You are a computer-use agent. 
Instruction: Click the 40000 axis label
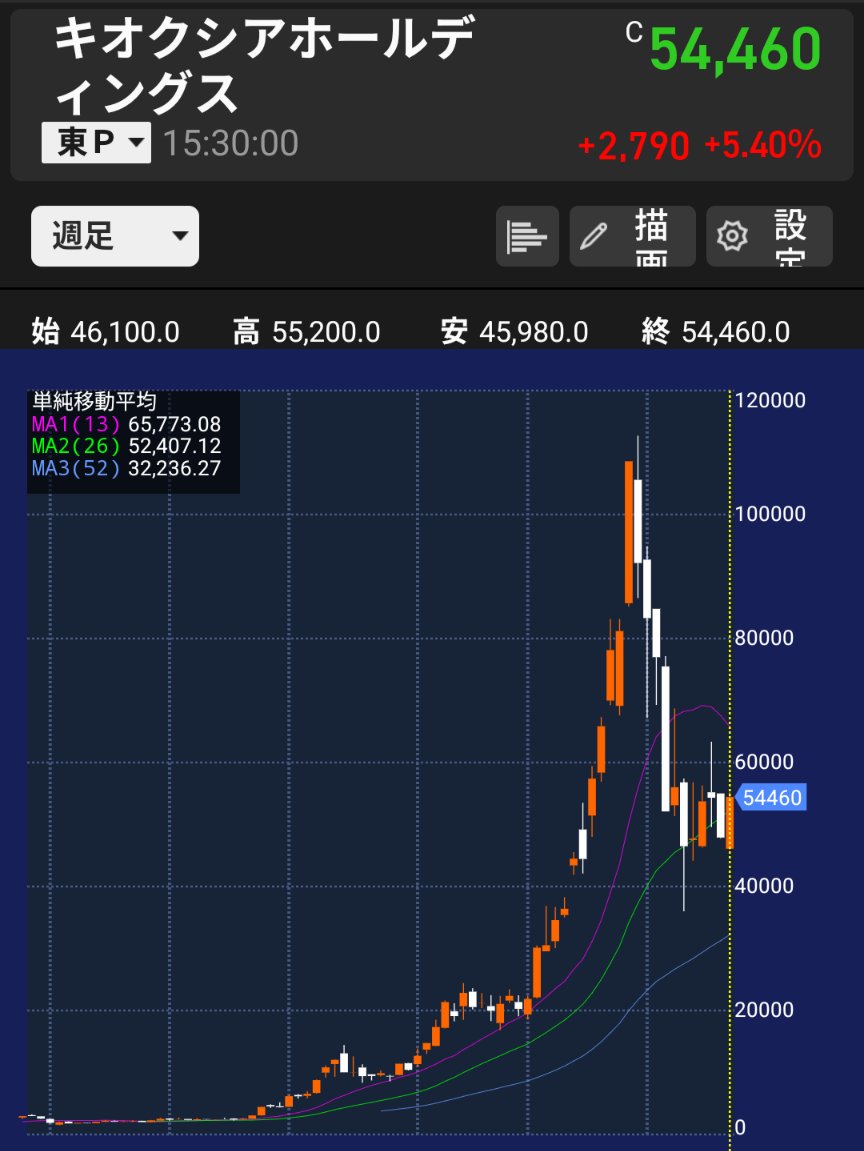[764, 886]
